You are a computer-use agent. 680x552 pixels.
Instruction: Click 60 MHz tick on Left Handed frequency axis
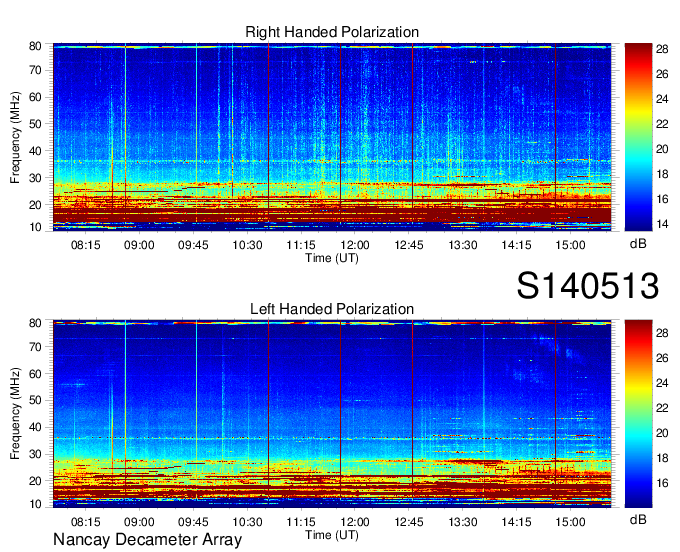35,374
